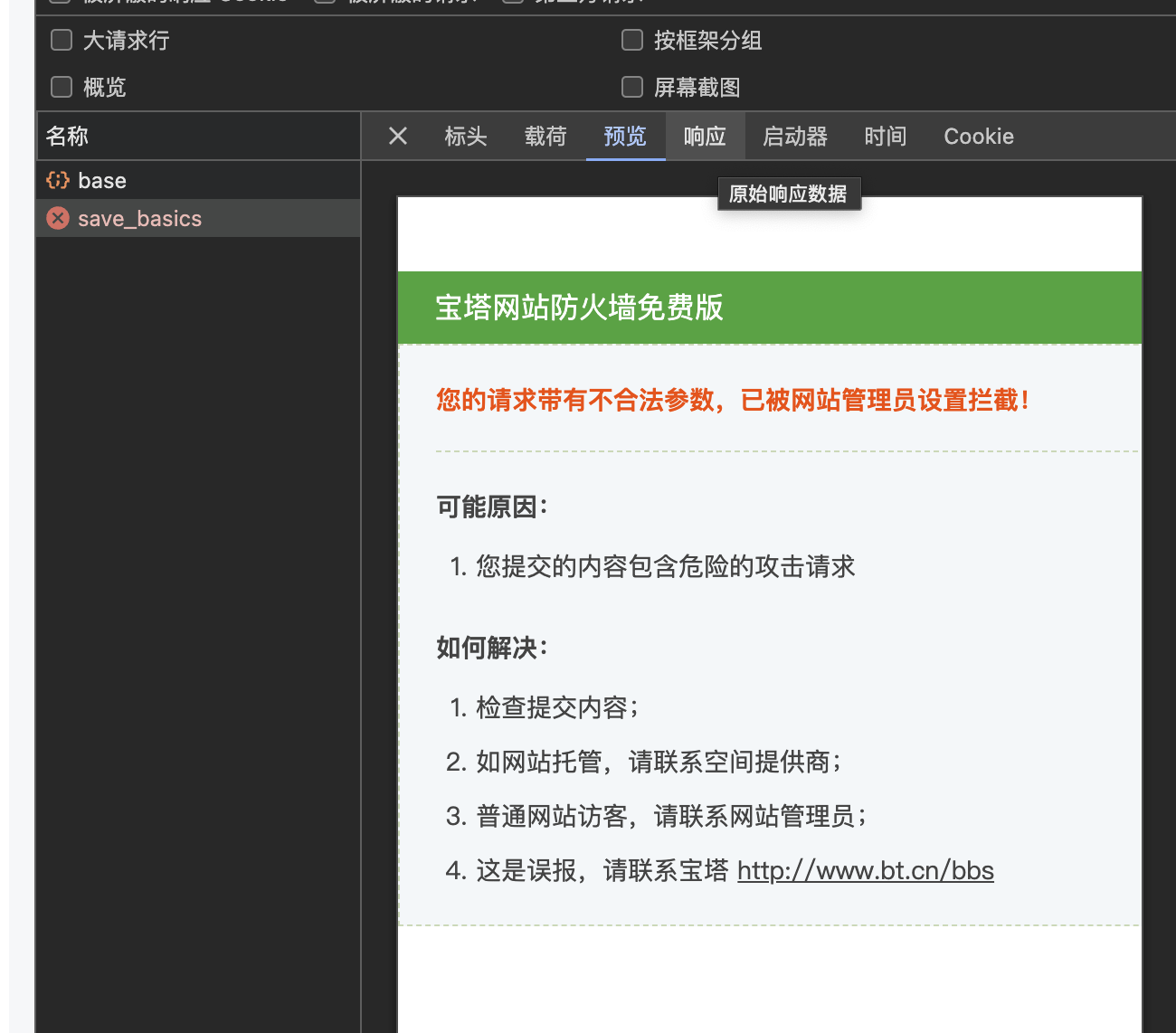Open the Cookie tab
This screenshot has width=1176, height=1033.
[x=979, y=137]
